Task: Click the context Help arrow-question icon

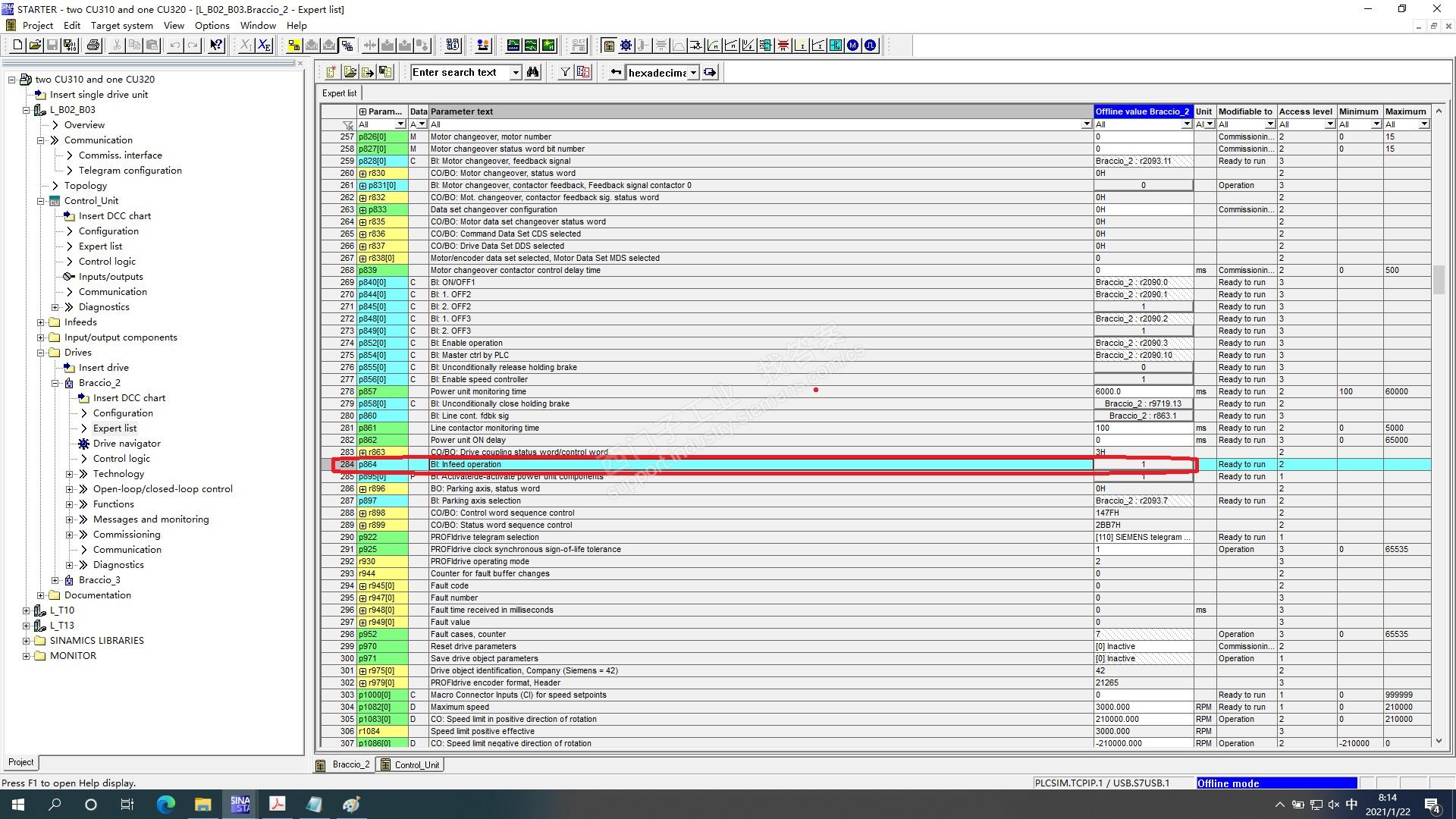Action: [x=216, y=45]
